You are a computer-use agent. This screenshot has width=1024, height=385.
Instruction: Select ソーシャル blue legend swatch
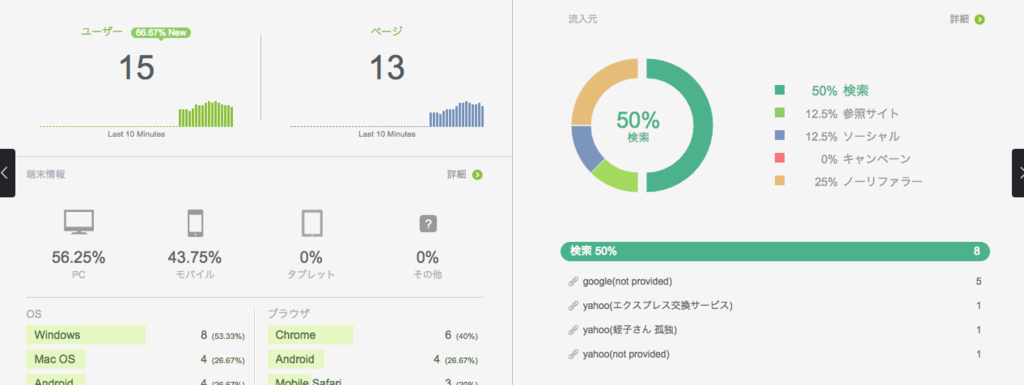pos(779,136)
